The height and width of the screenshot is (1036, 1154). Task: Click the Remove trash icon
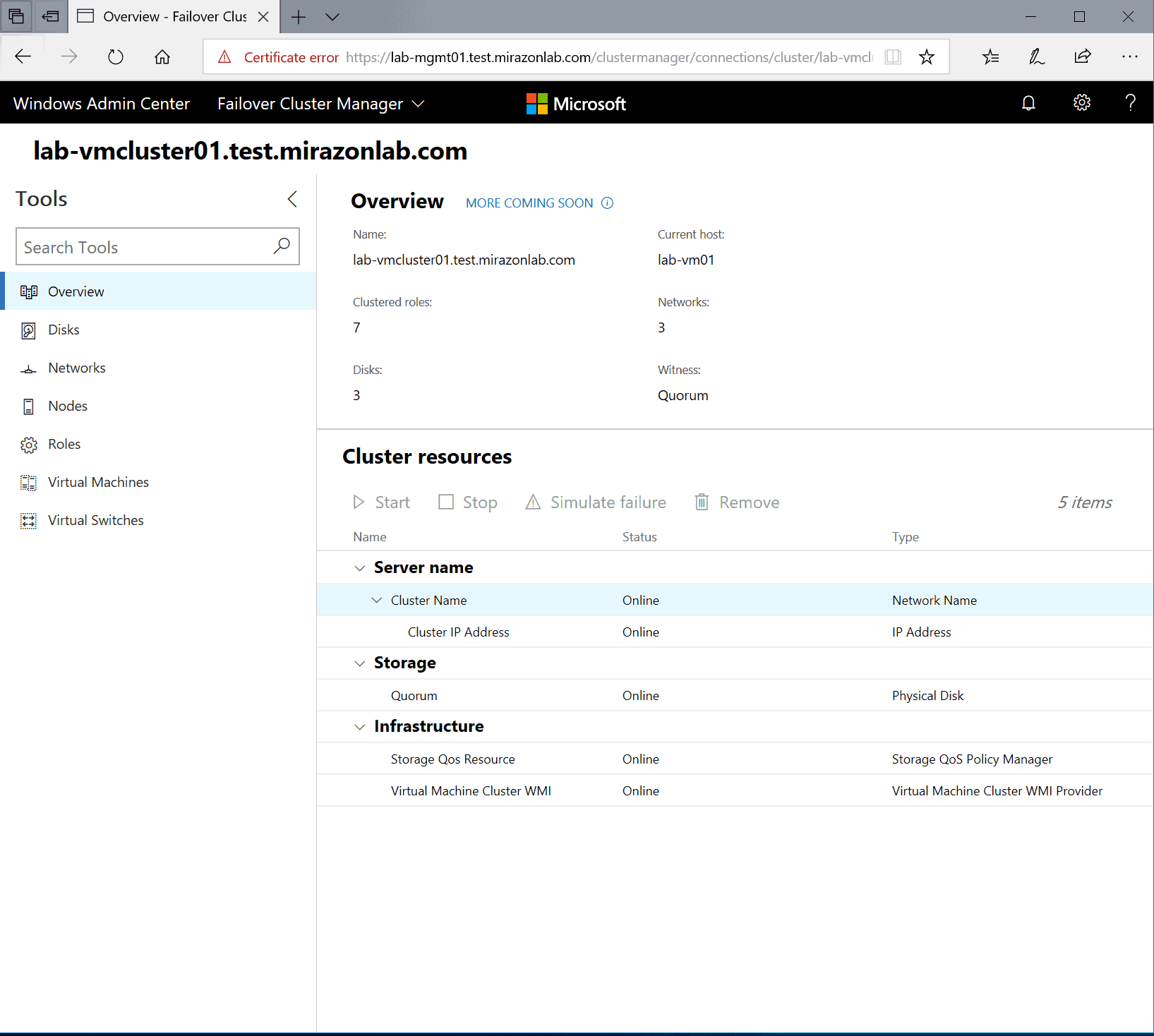(x=702, y=502)
